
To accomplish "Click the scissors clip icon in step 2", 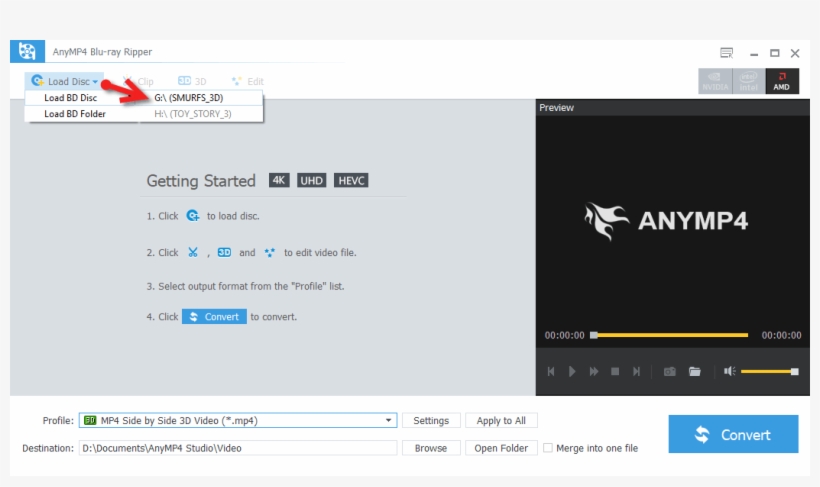I will [x=193, y=252].
